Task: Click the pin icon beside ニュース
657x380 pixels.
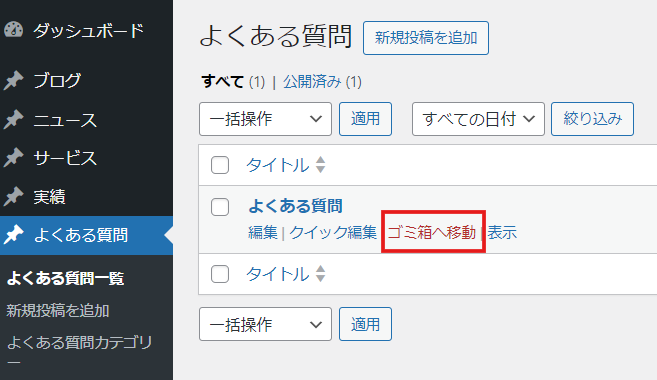Action: click(13, 119)
